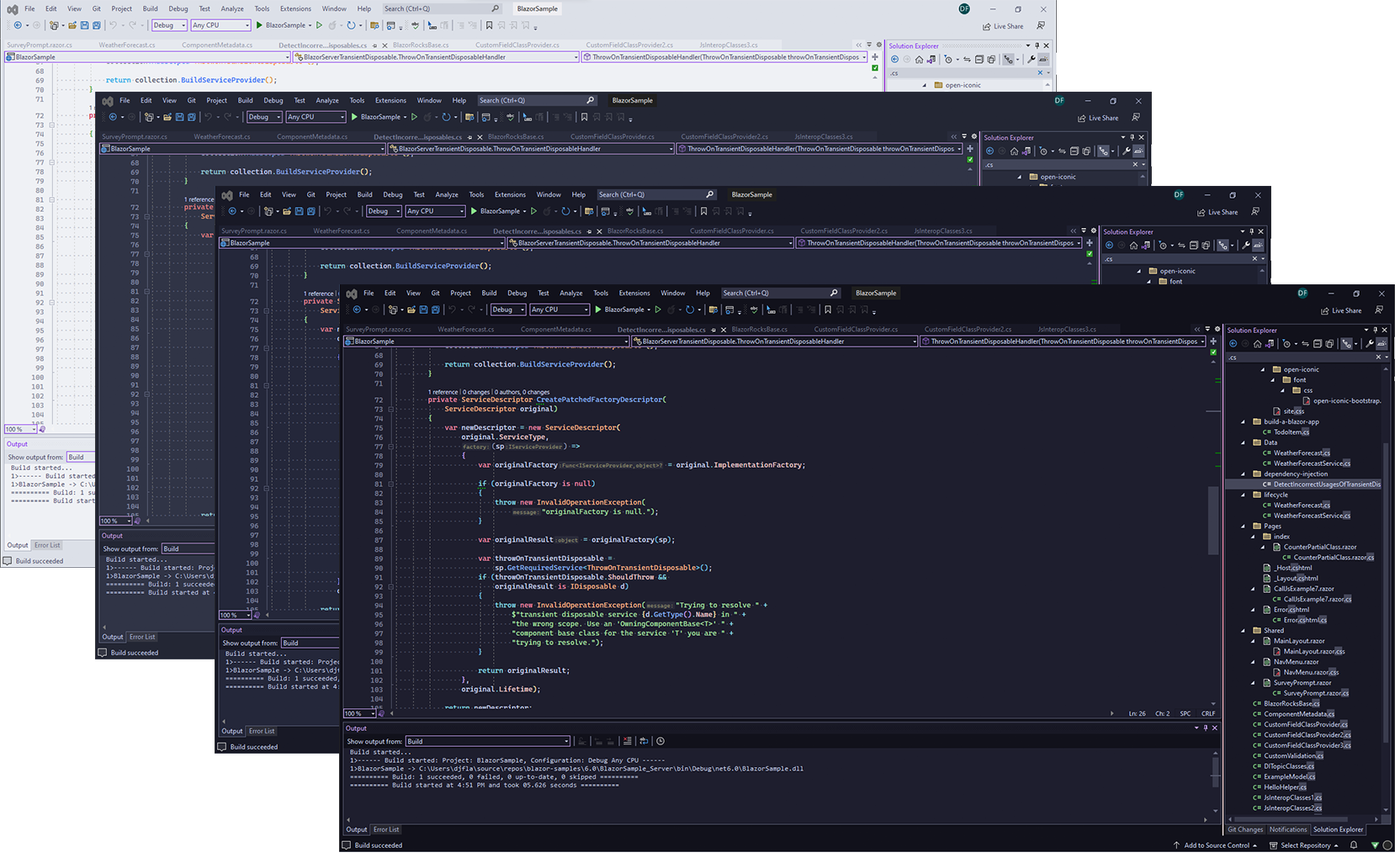
Task: Collapse the Shared folder in Solution Explorer
Action: 1244,630
